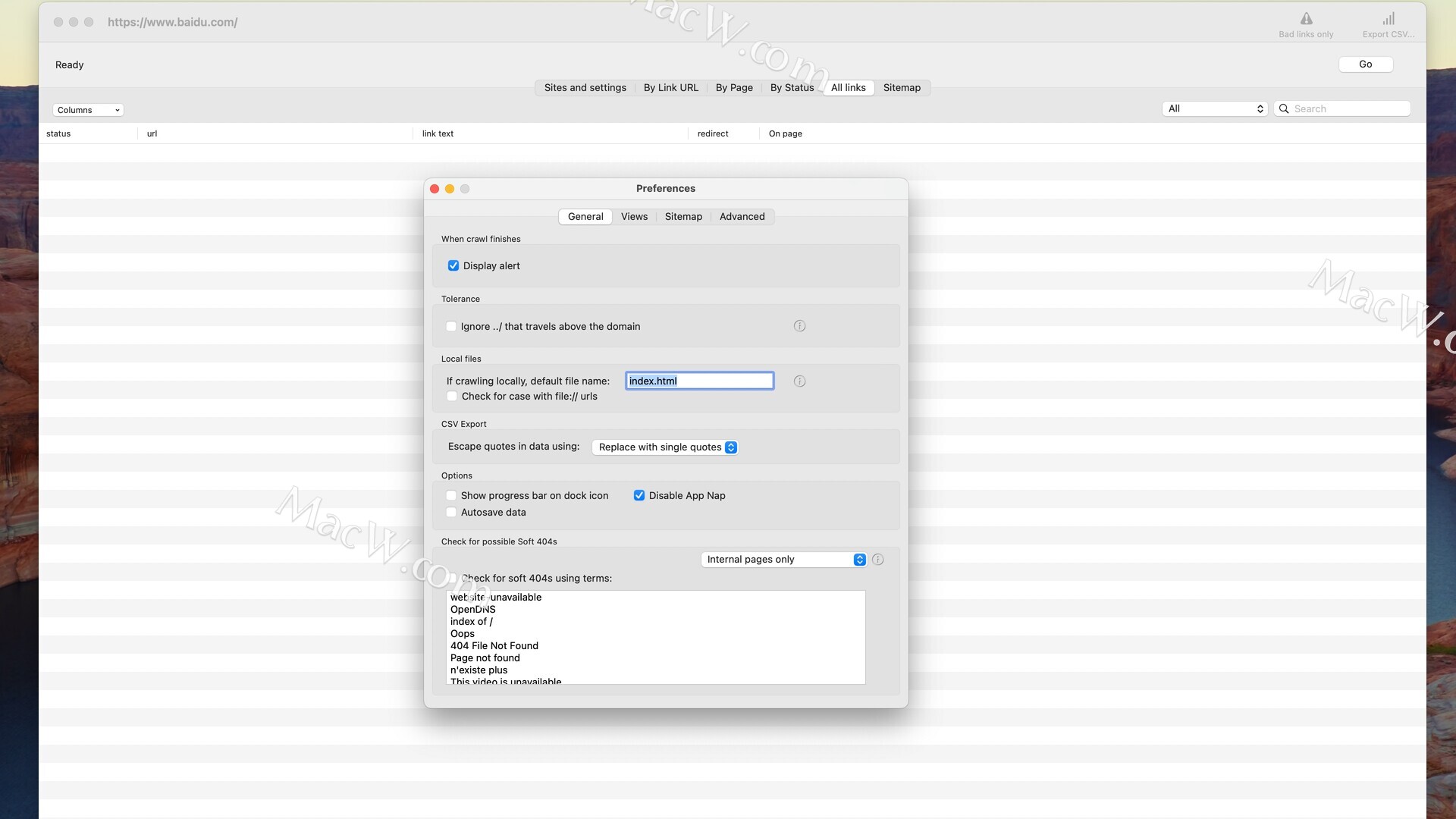Minimize Preferences window with yellow button
1456x819 pixels.
point(450,189)
